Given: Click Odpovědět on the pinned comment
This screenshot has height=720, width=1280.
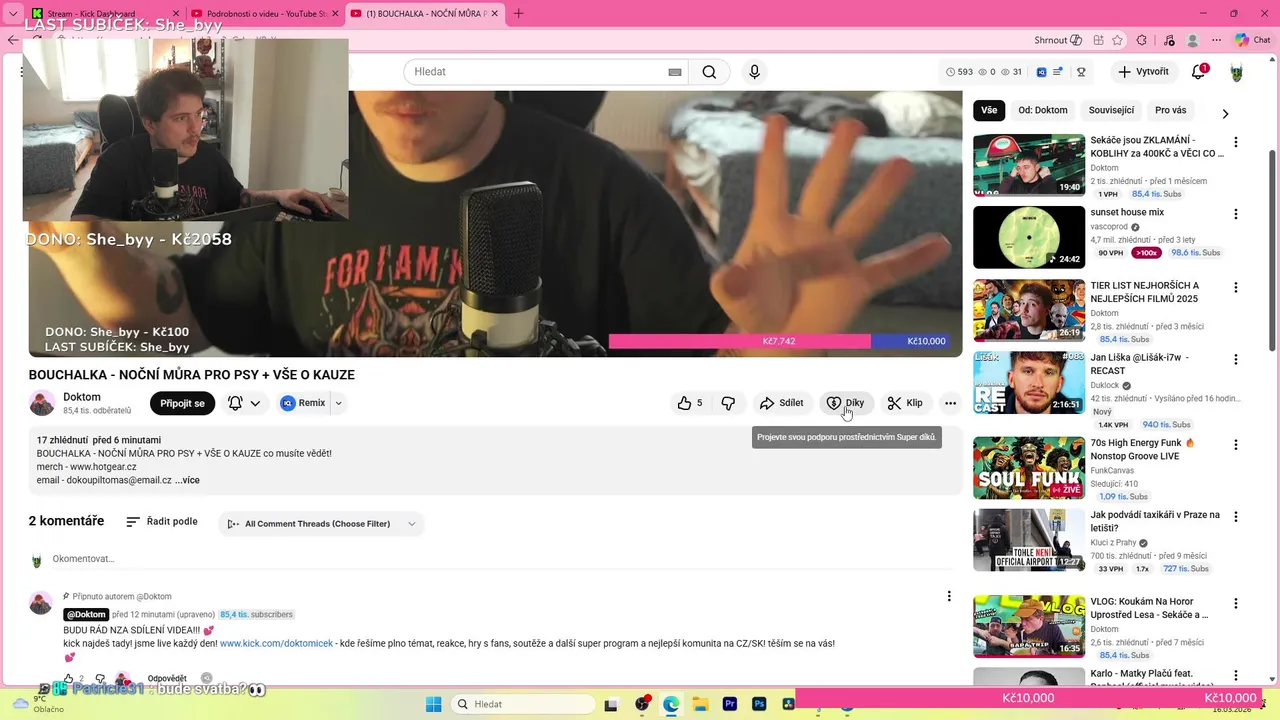Looking at the screenshot, I should click(167, 678).
